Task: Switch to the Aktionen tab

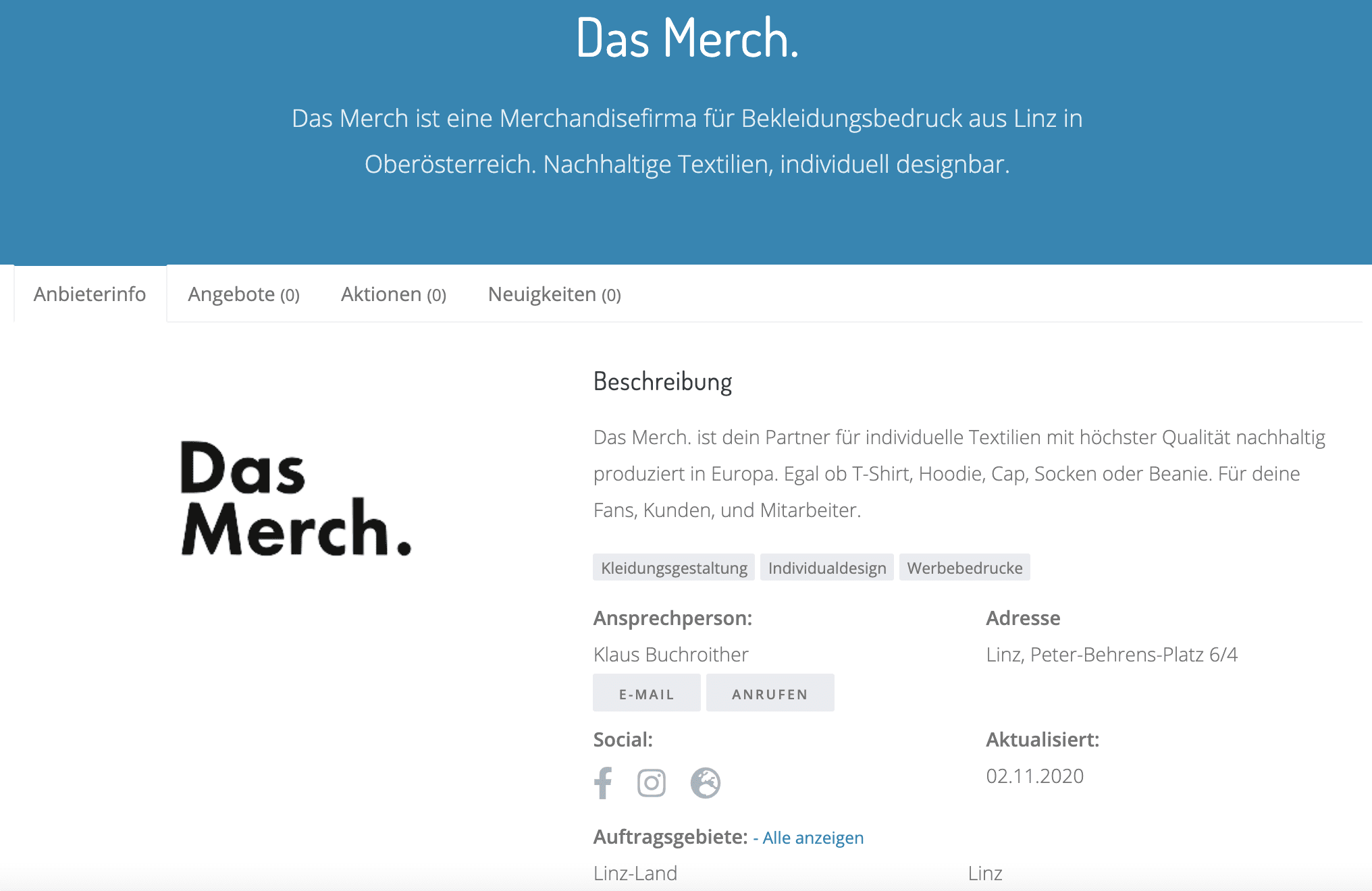Action: [x=392, y=294]
